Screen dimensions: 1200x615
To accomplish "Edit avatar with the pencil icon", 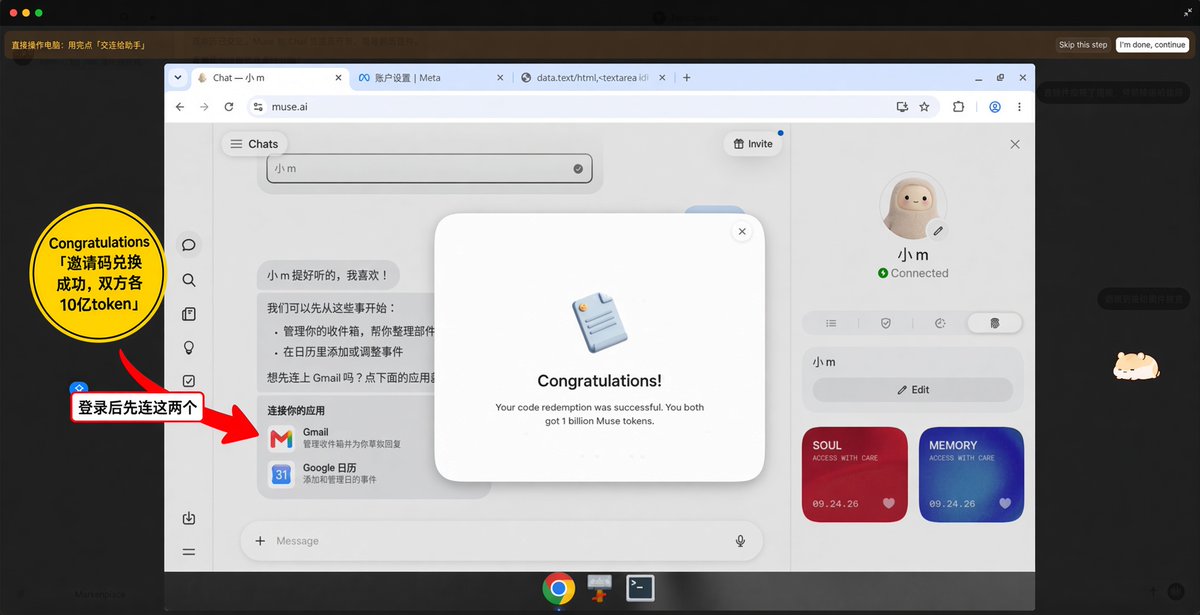I will (937, 231).
